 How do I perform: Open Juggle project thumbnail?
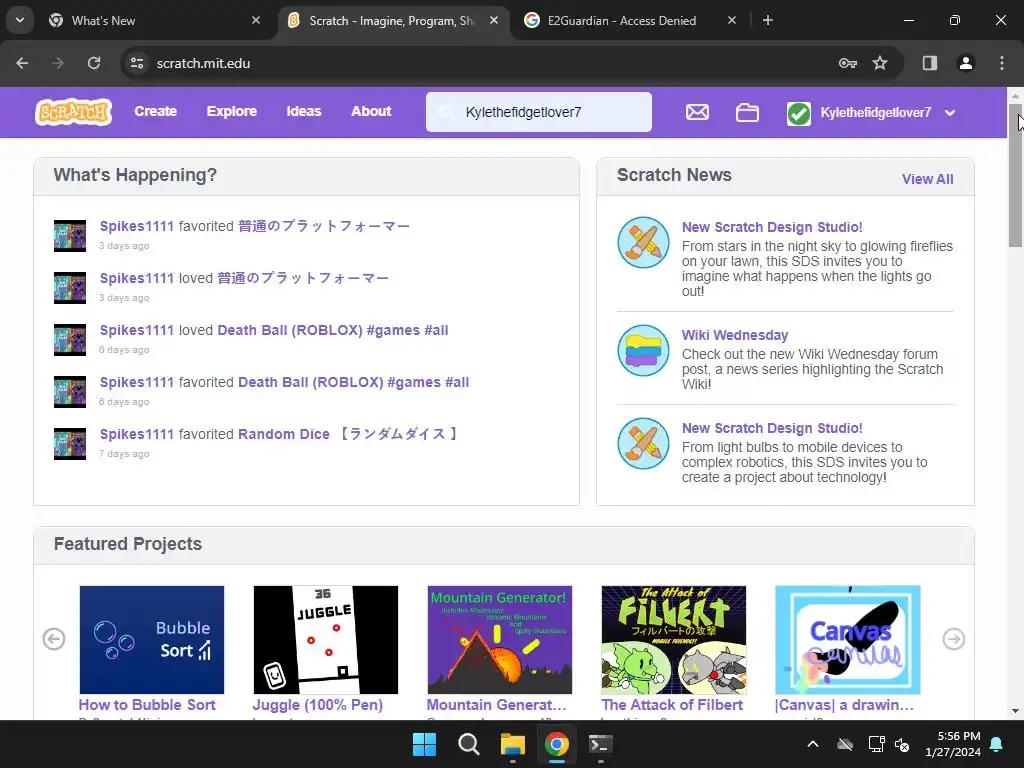pos(325,639)
